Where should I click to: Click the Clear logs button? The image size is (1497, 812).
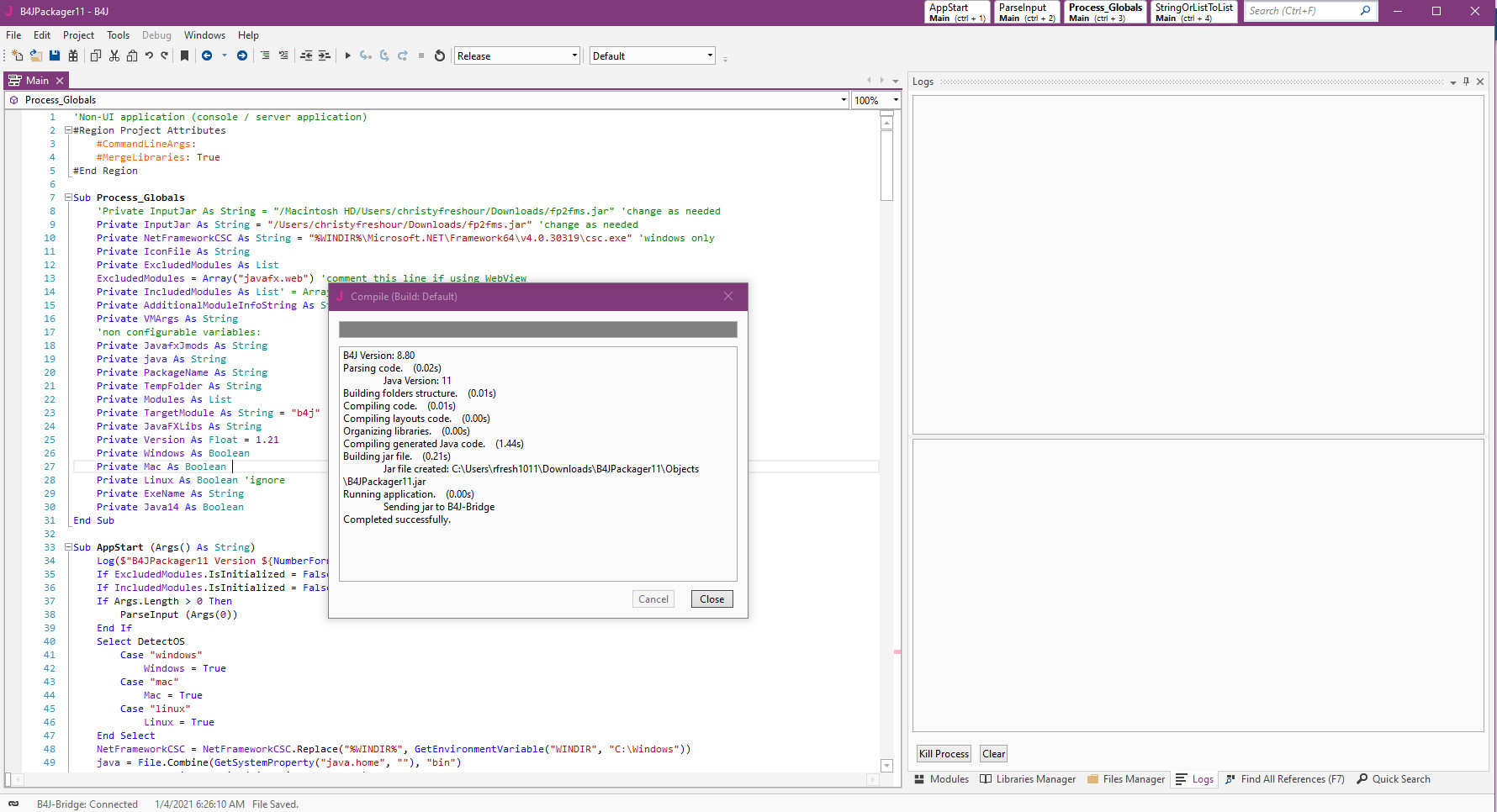point(994,754)
